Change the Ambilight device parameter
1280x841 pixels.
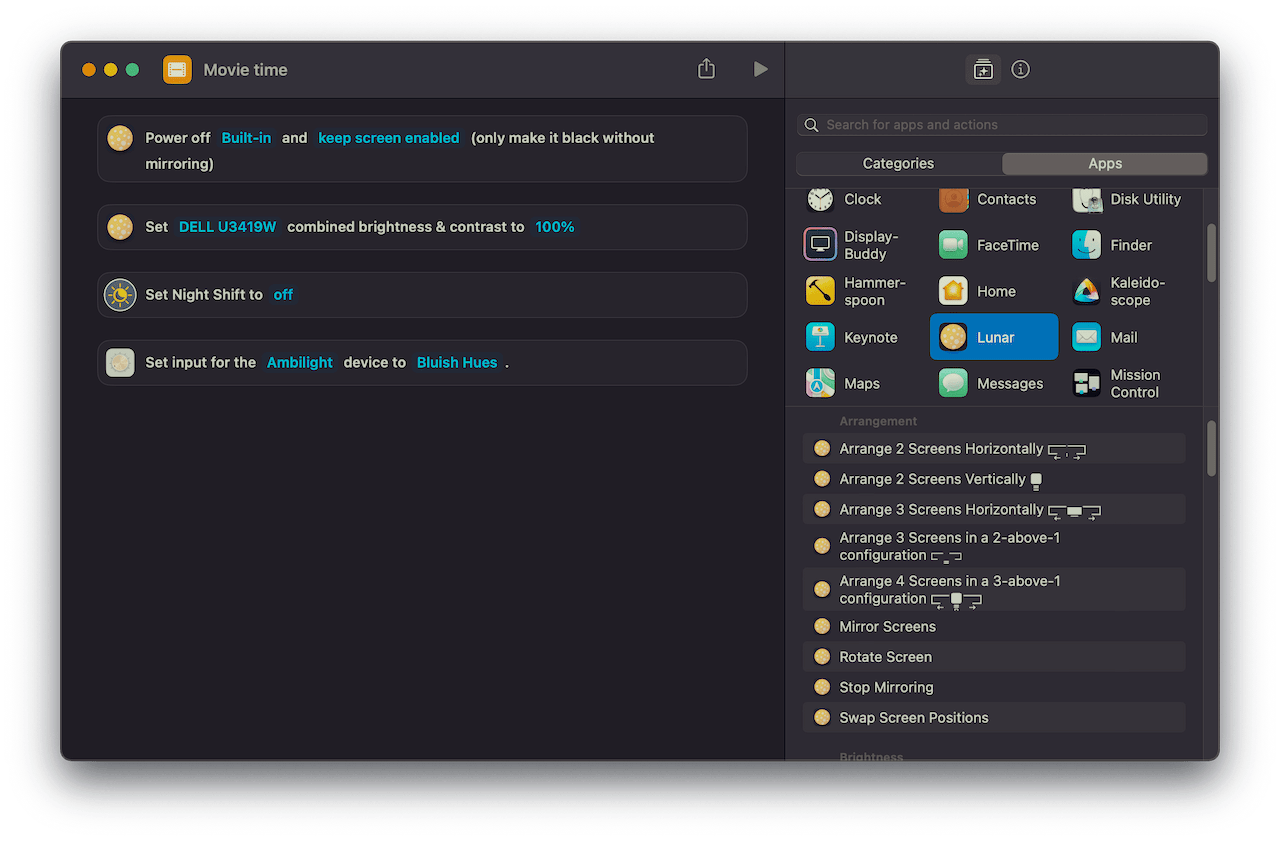tap(300, 362)
